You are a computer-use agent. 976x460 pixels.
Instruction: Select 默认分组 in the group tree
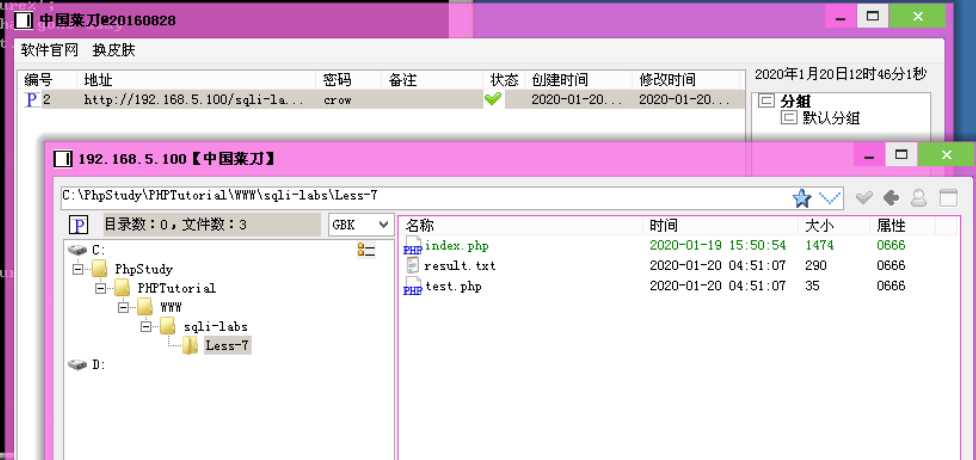(x=832, y=118)
